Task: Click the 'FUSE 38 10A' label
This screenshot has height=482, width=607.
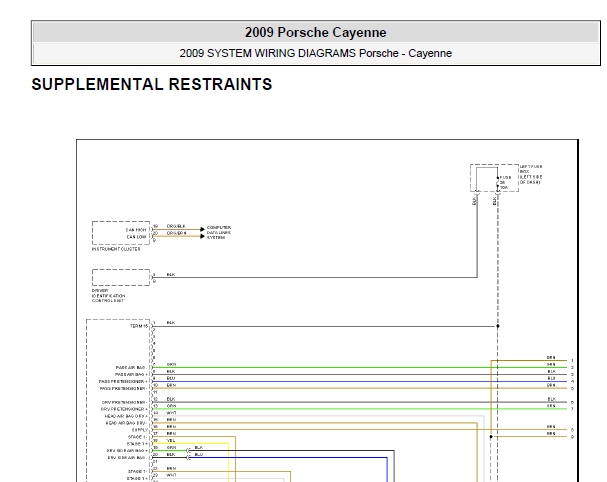Action: (505, 182)
